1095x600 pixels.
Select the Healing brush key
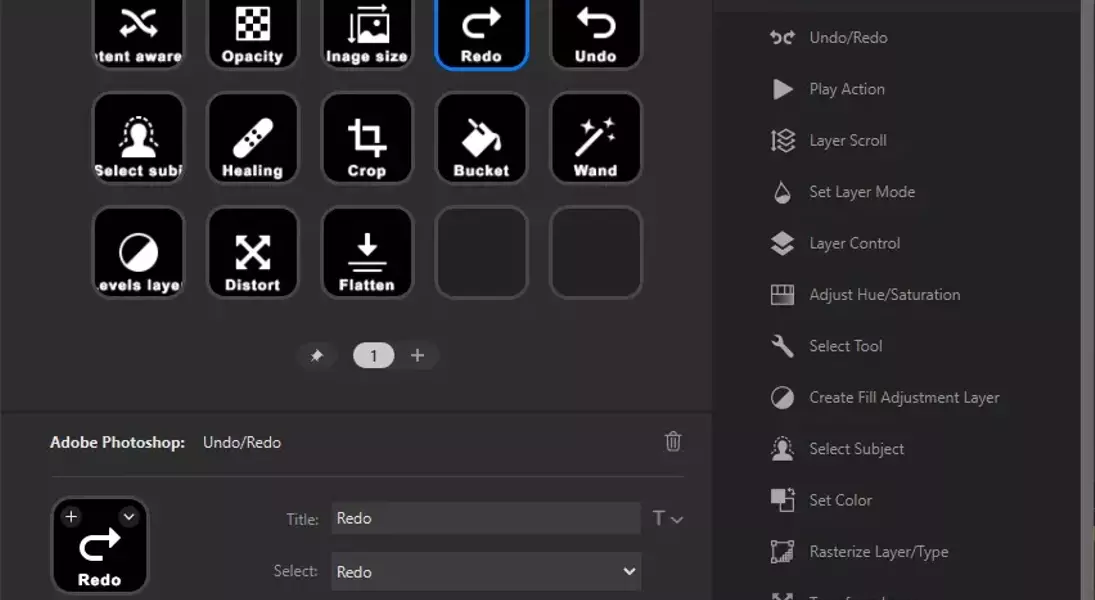252,139
